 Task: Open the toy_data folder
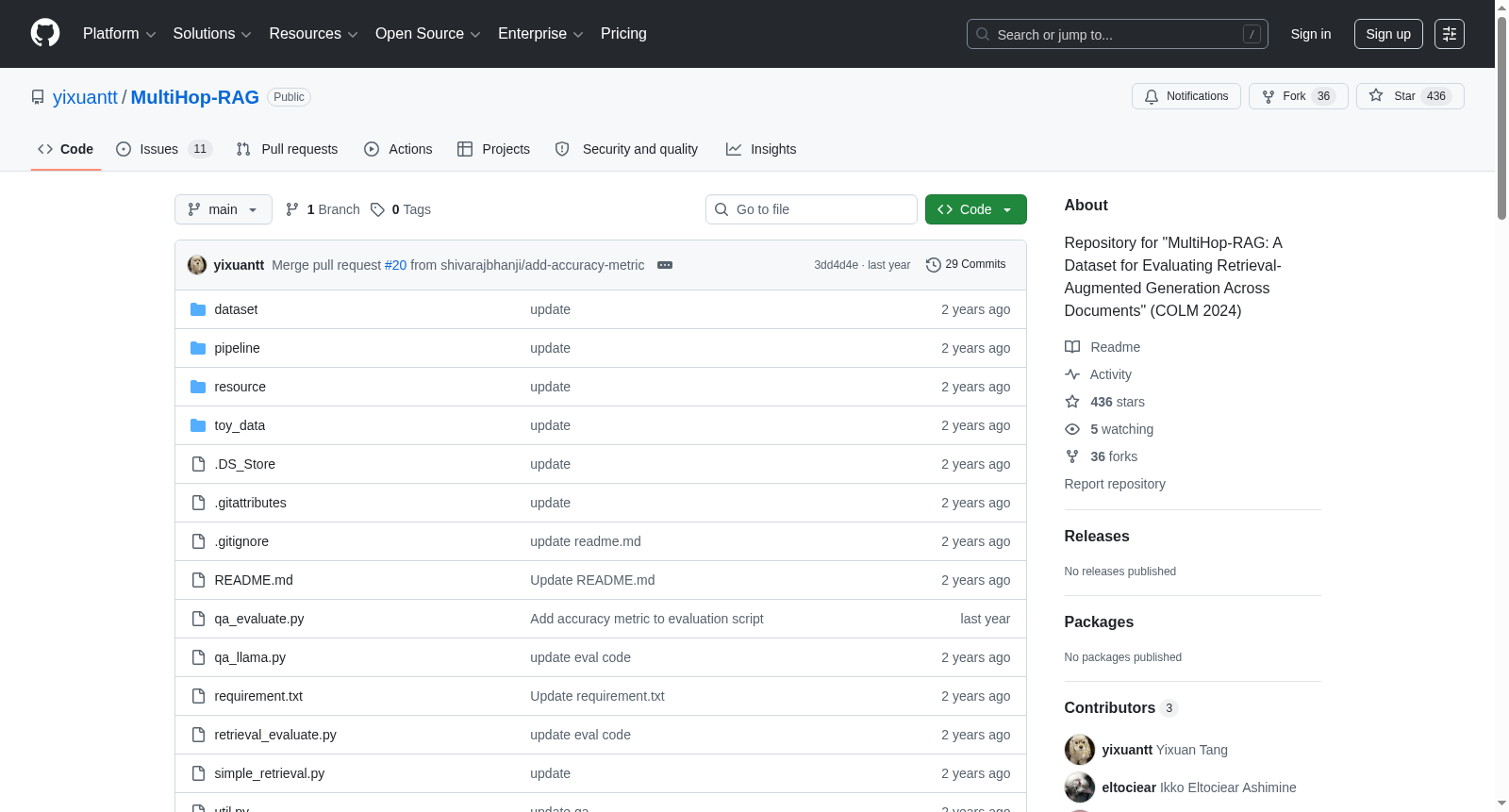(240, 425)
